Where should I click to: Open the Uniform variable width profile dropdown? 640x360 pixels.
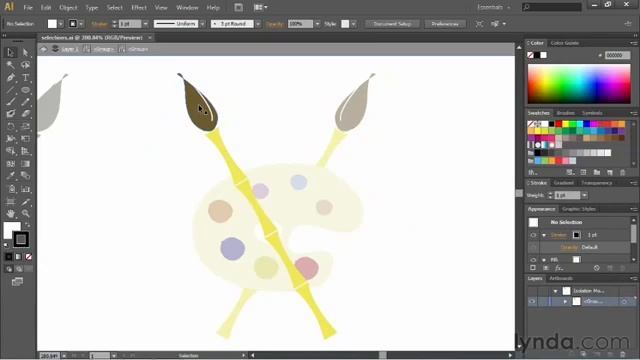click(202, 24)
